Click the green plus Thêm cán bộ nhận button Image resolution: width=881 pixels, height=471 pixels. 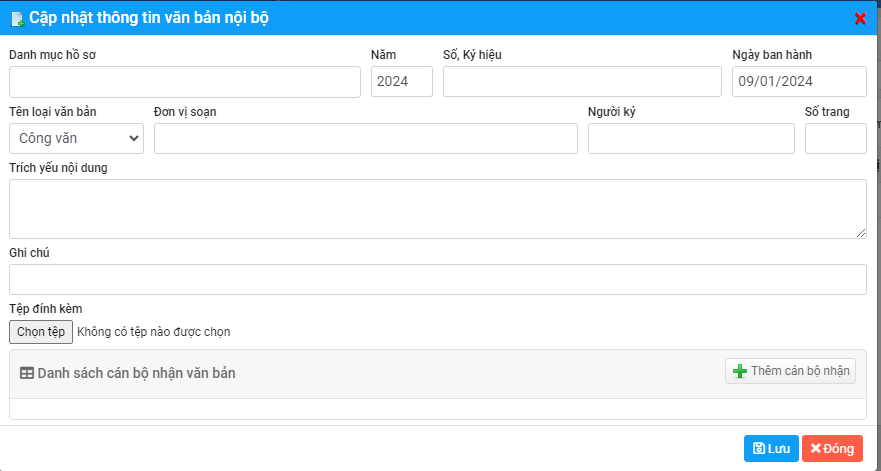(790, 371)
